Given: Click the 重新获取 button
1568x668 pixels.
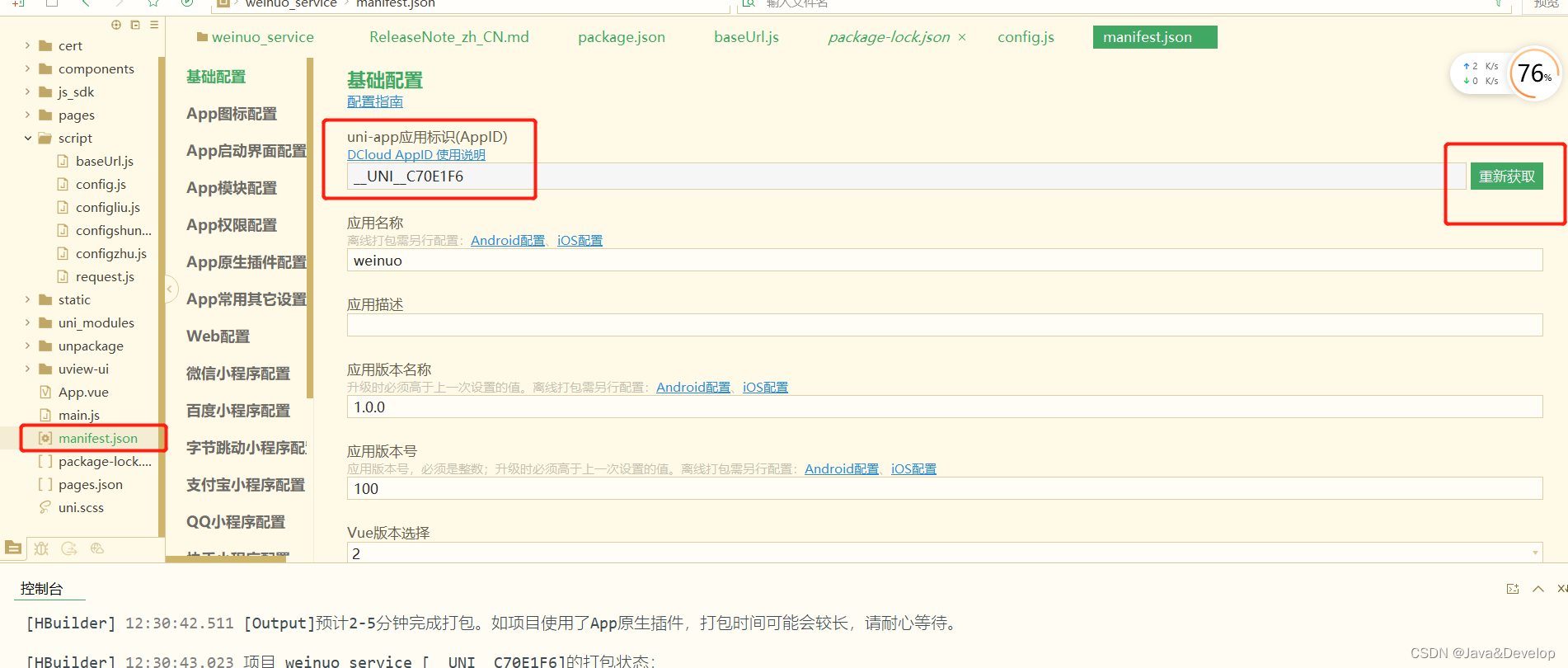Looking at the screenshot, I should tap(1507, 176).
